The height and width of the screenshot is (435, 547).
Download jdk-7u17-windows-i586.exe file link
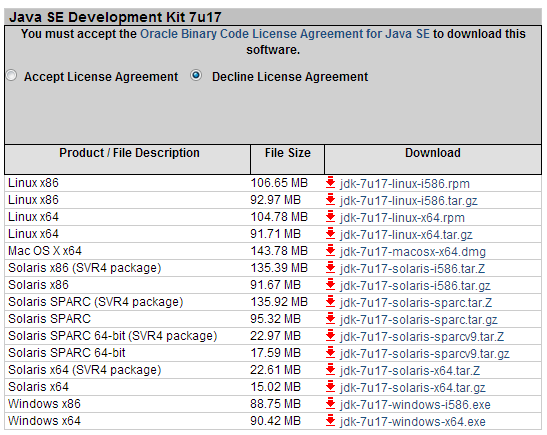tap(415, 405)
